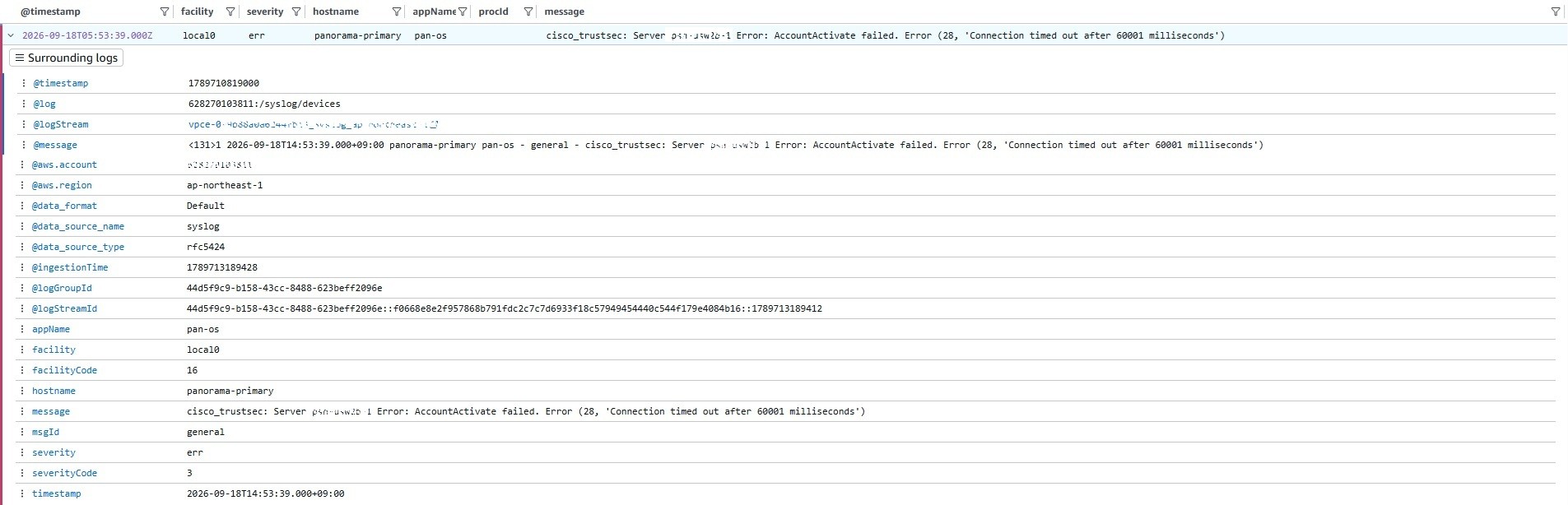Select the 2026-09-18T05:53:39.000Z row timestamp
Image resolution: width=1568 pixels, height=505 pixels.
pos(87,35)
